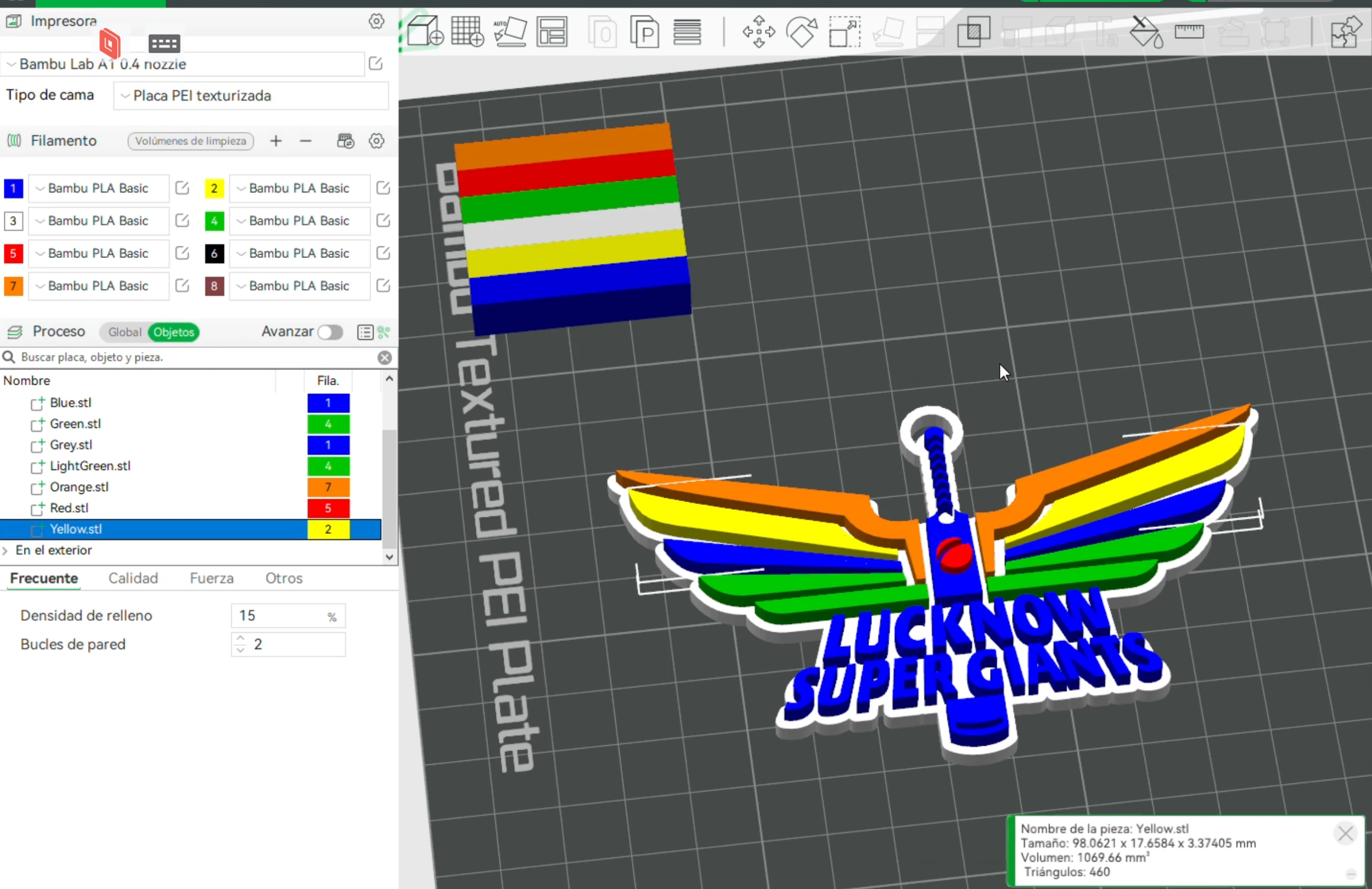Edit filament 5 preset icon
1372x889 pixels.
pyautogui.click(x=182, y=253)
